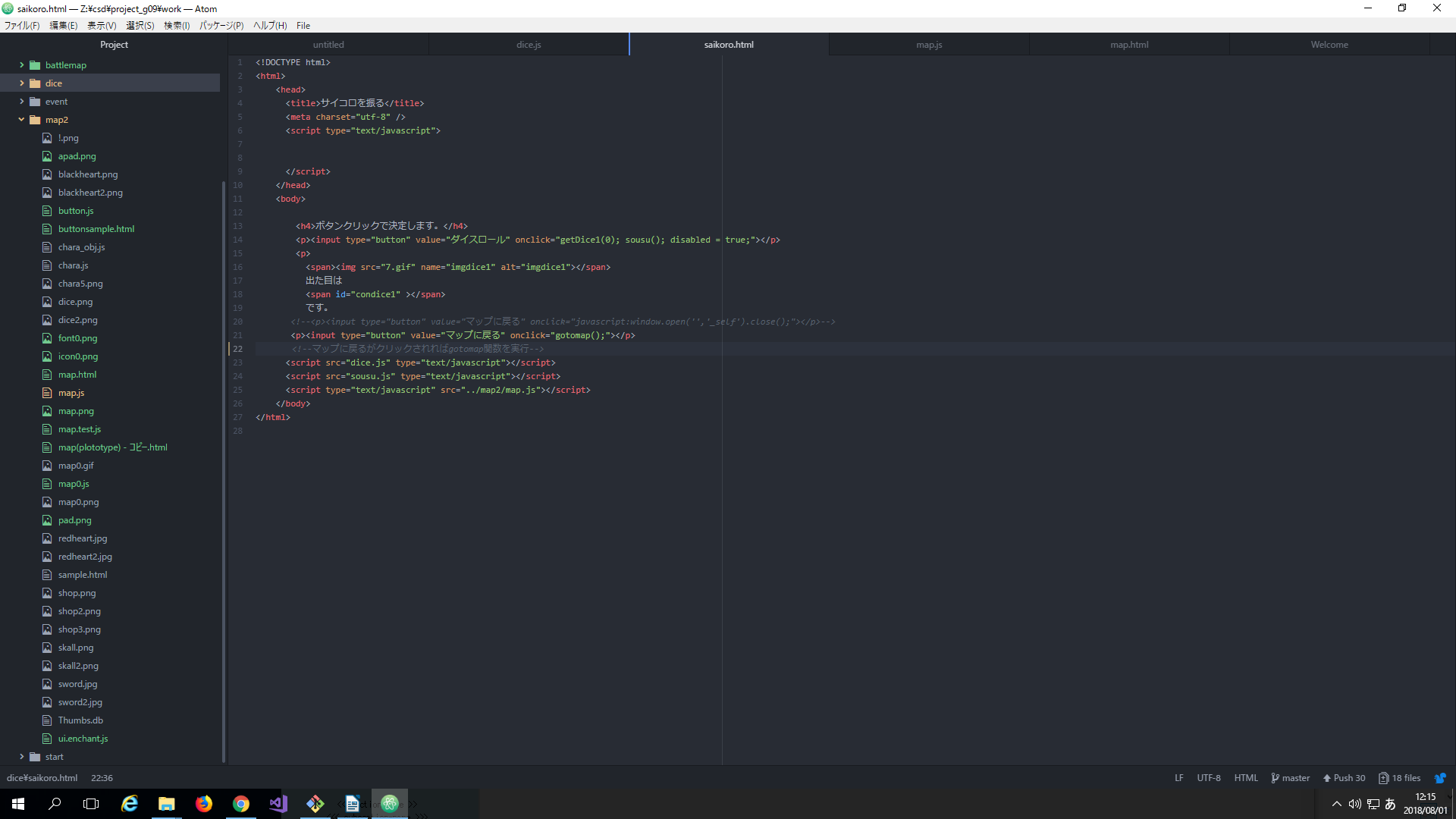The width and height of the screenshot is (1456, 819).
Task: Open chara_obj.js in project tree
Action: click(x=82, y=247)
